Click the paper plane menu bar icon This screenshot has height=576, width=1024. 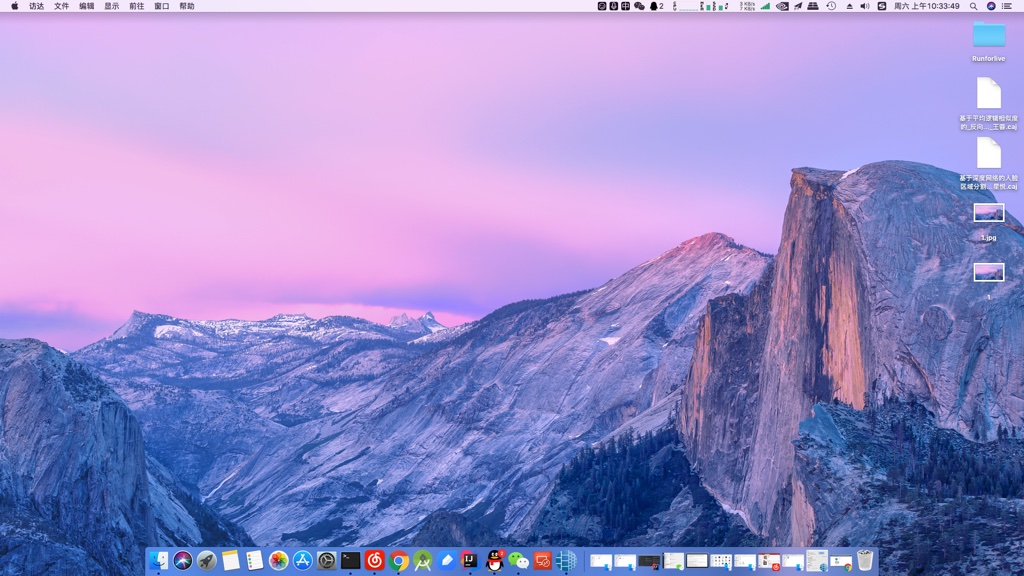797,6
